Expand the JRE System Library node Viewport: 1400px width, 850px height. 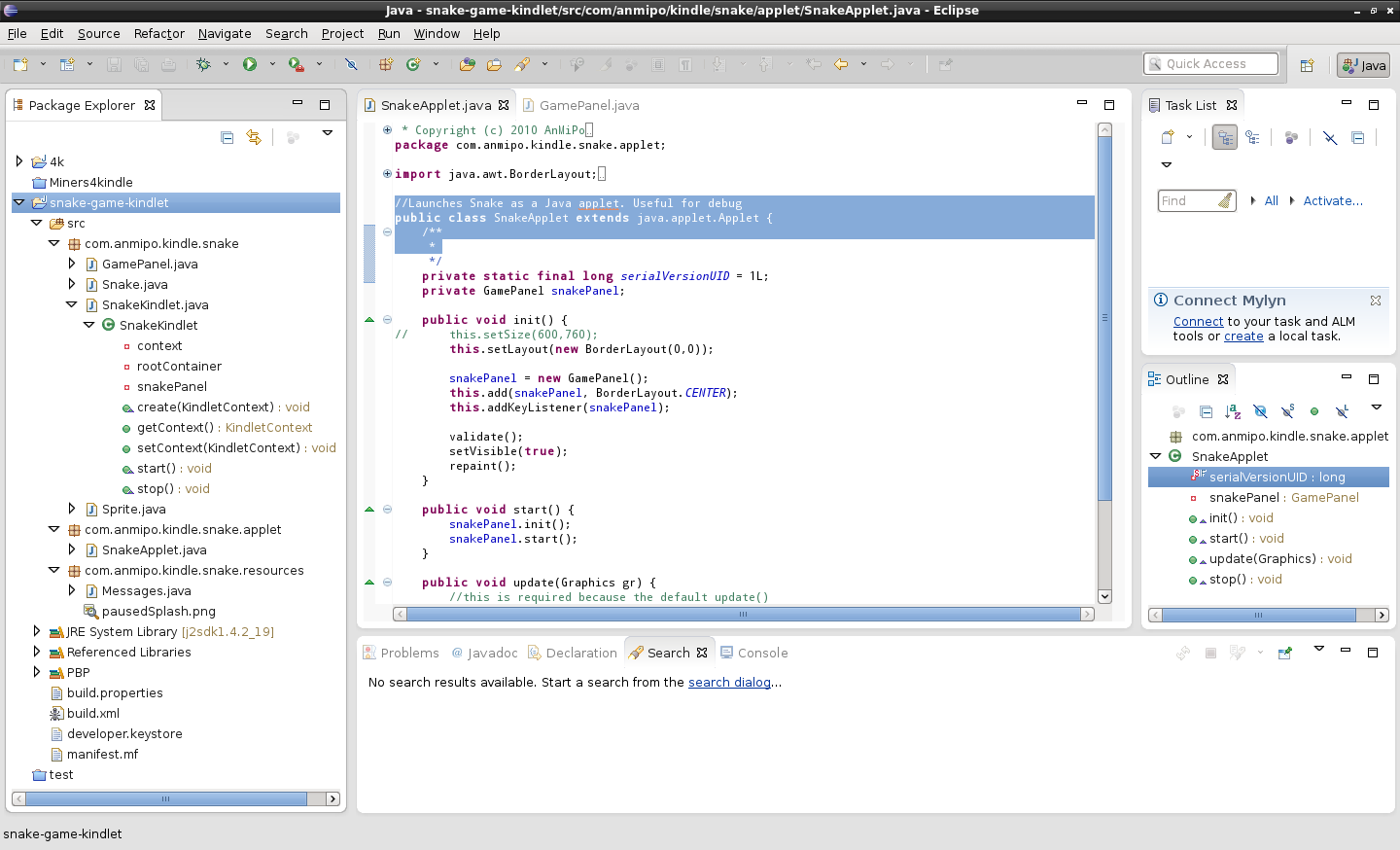(x=37, y=631)
